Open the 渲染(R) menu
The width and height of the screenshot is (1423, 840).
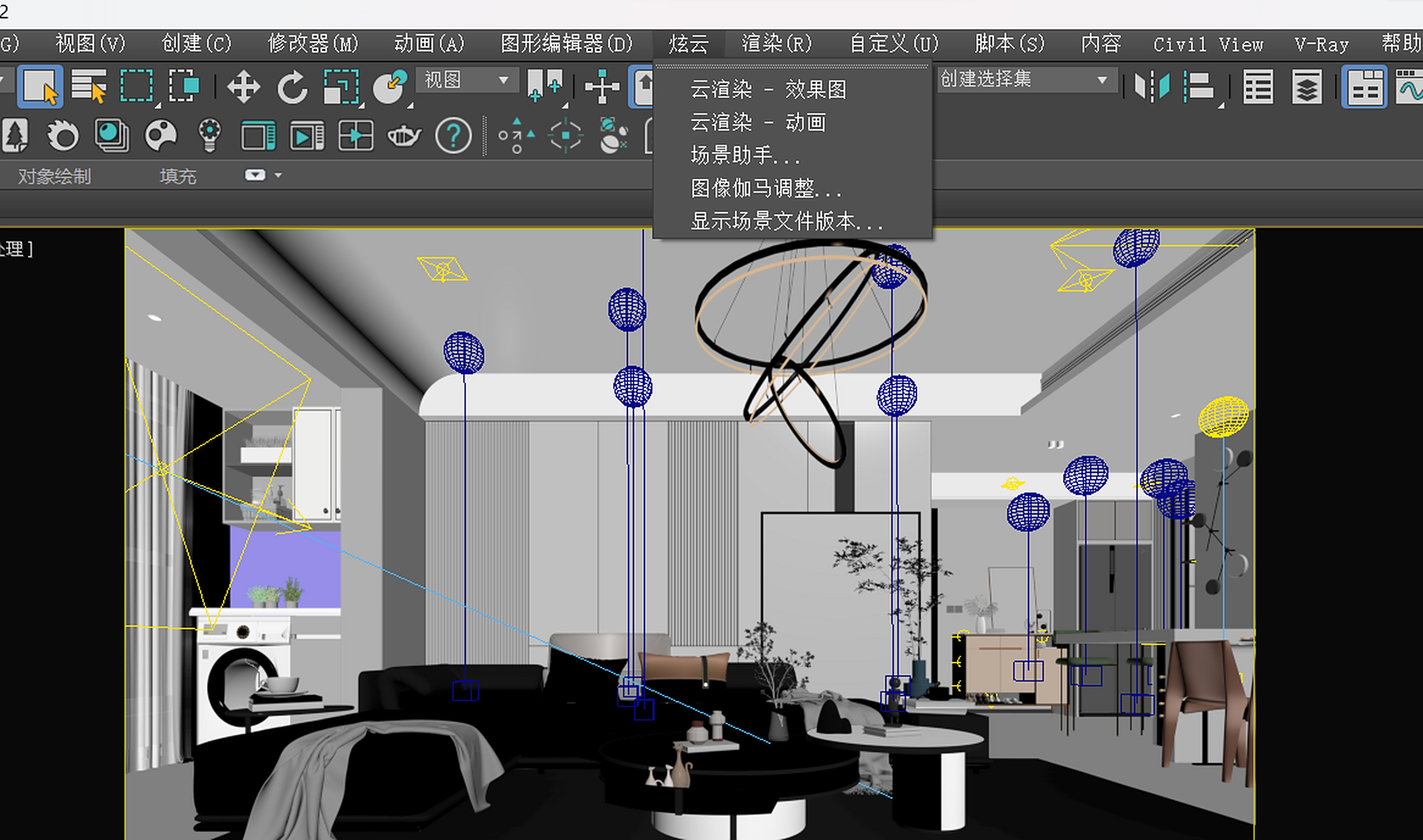pyautogui.click(x=776, y=44)
